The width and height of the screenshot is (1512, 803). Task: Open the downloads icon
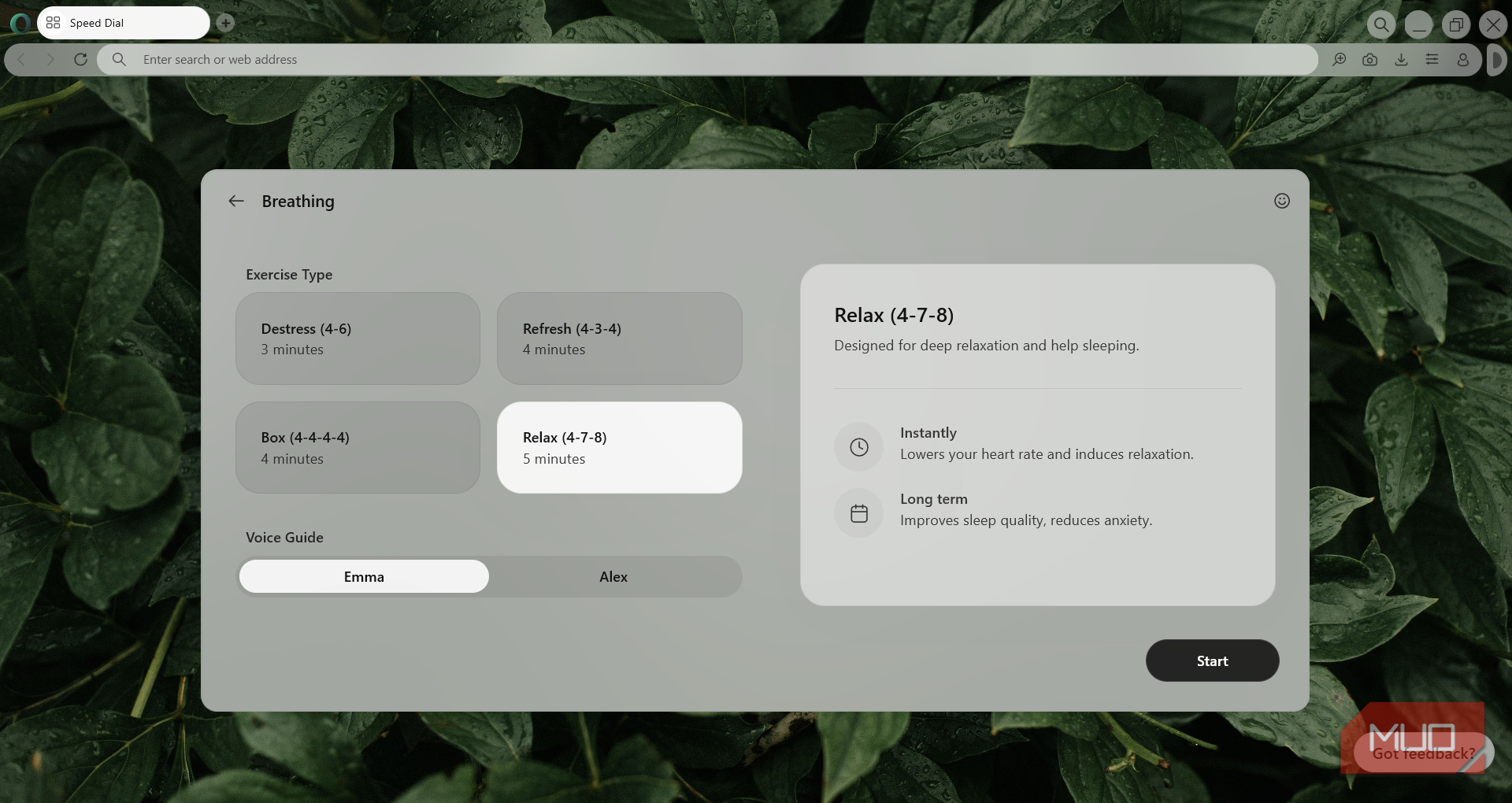[1401, 60]
